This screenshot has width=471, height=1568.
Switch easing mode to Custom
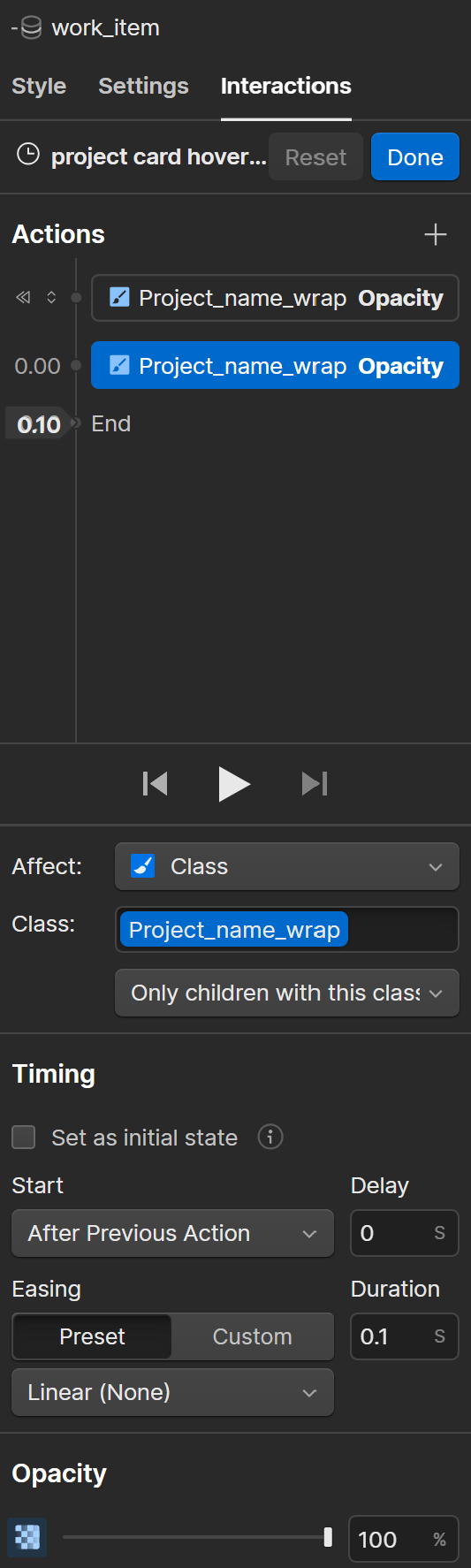(x=252, y=1336)
